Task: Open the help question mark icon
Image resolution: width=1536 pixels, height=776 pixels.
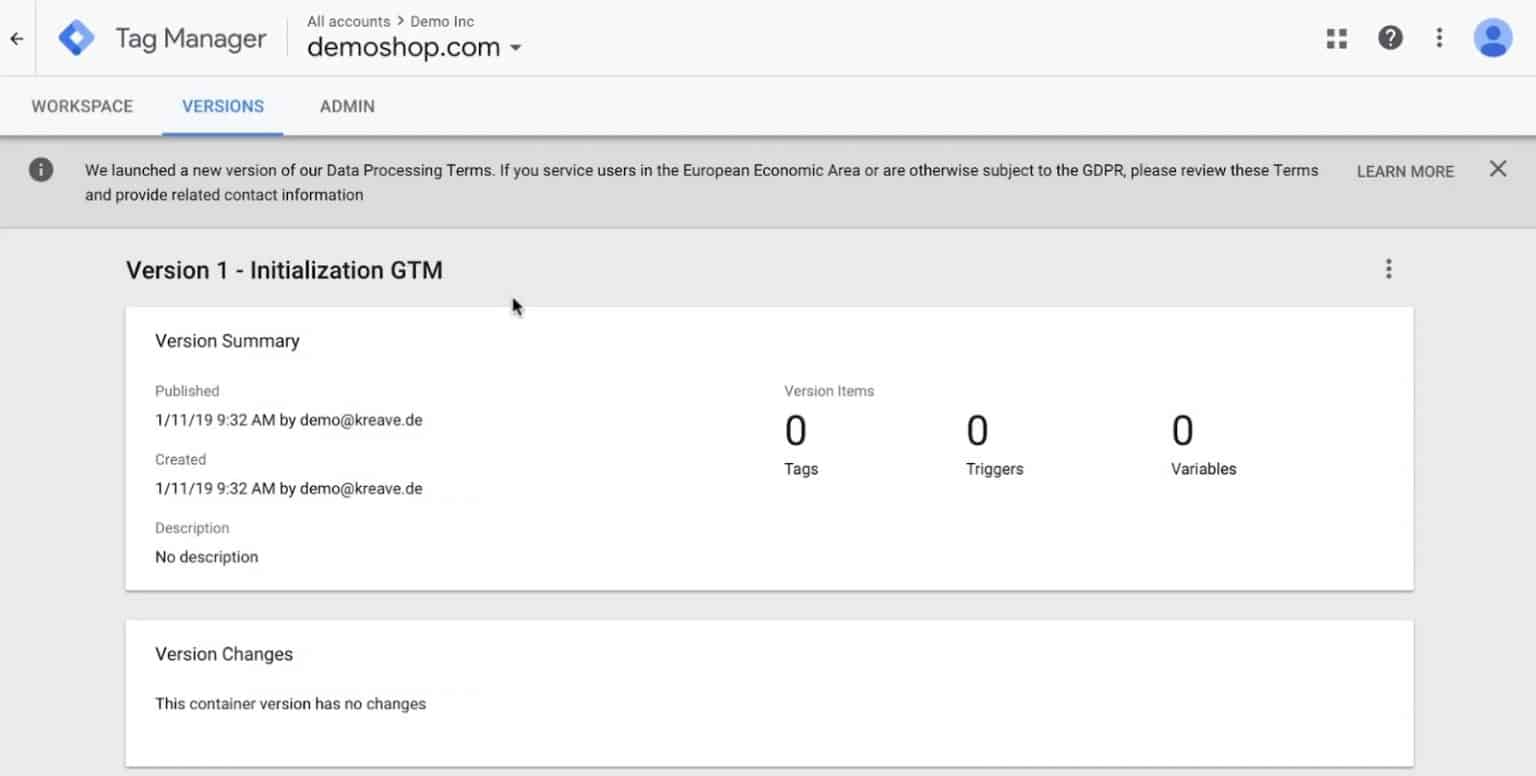Action: (1390, 38)
